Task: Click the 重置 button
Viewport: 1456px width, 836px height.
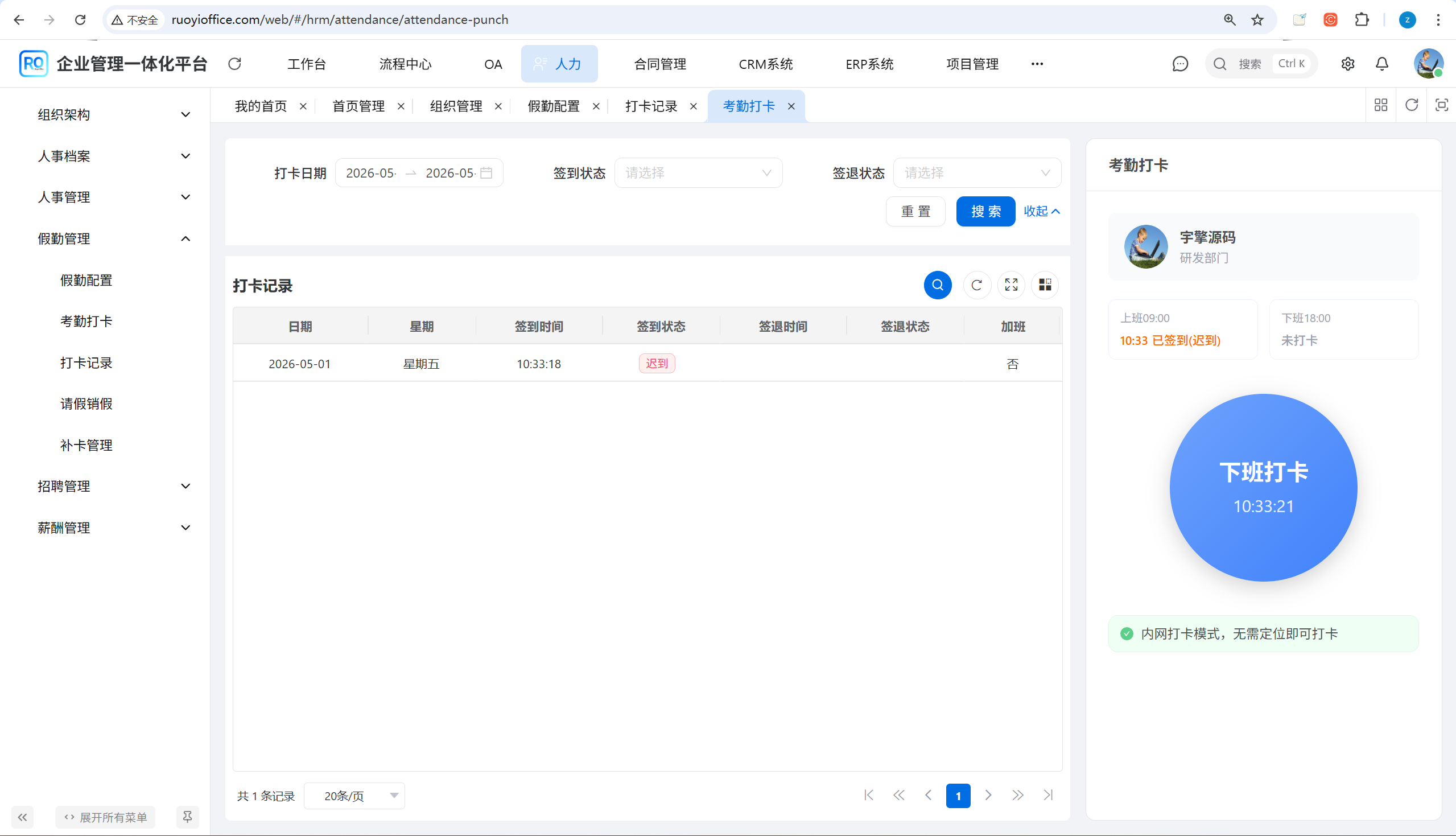Action: pyautogui.click(x=915, y=211)
